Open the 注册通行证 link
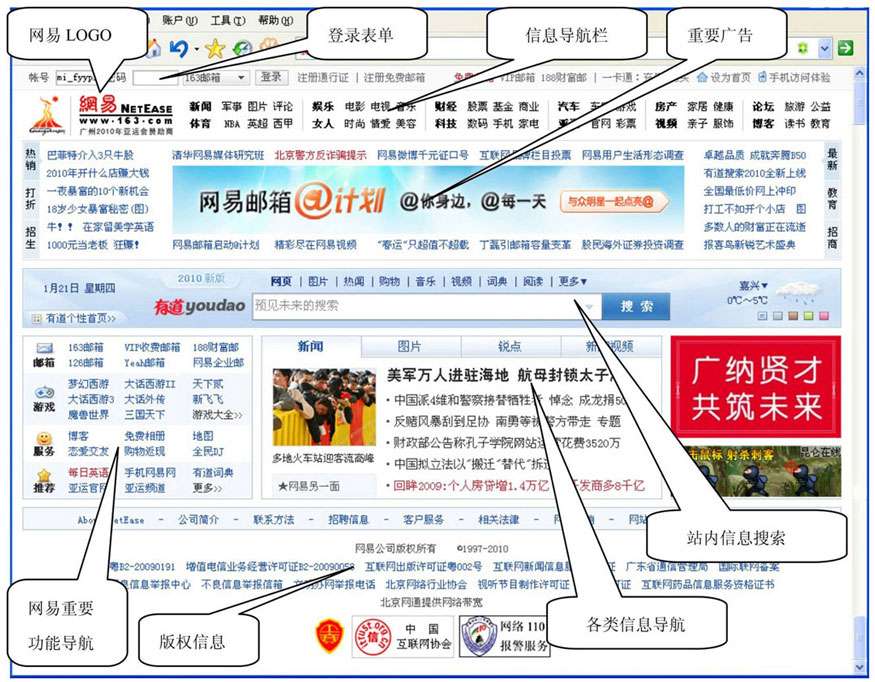875x682 pixels. click(323, 78)
